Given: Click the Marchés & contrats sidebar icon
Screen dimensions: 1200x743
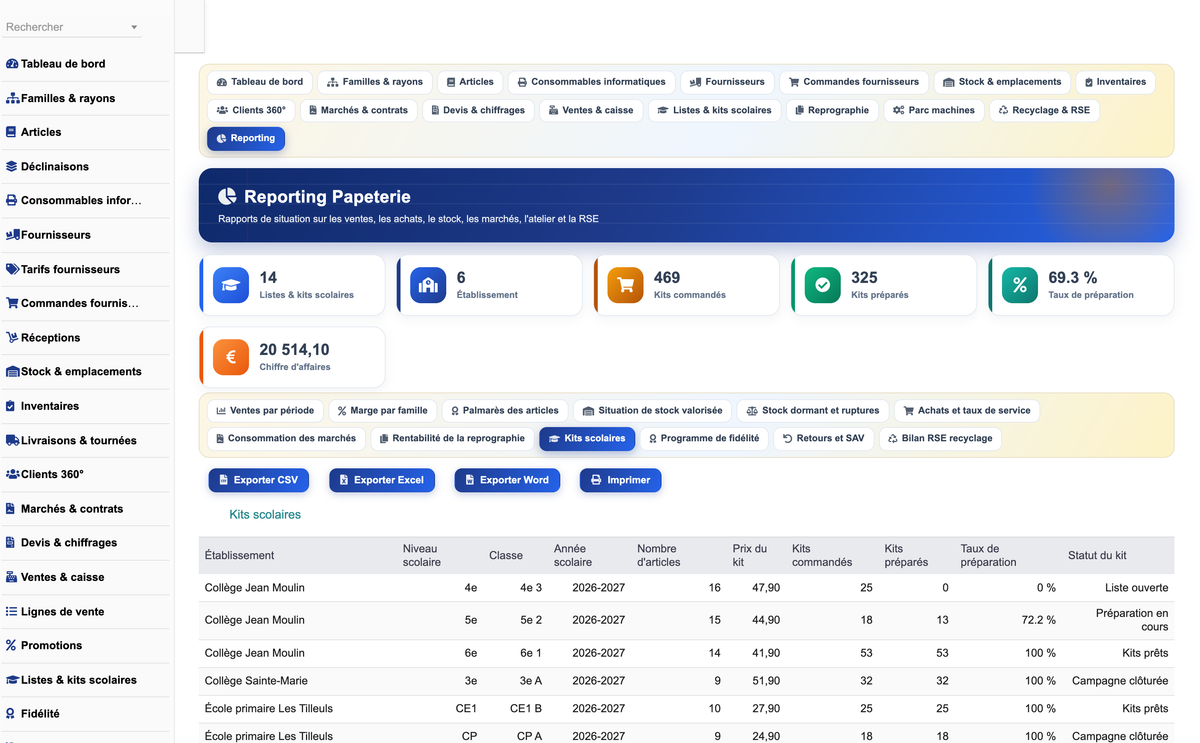Looking at the screenshot, I should point(11,508).
